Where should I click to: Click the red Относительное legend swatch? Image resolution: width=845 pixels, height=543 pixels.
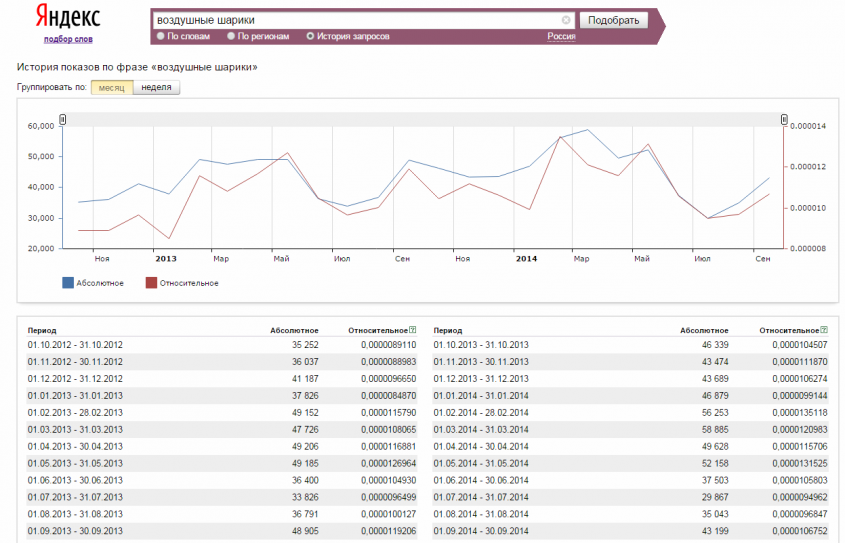(x=151, y=283)
